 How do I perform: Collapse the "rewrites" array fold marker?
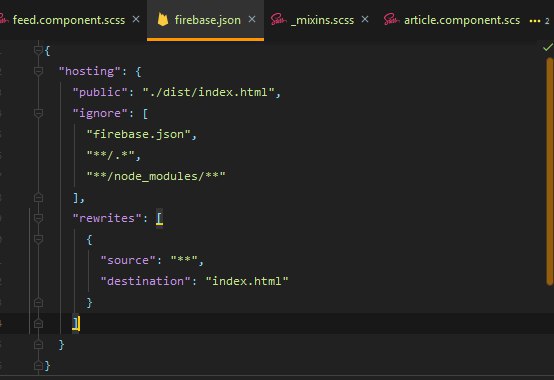39,218
